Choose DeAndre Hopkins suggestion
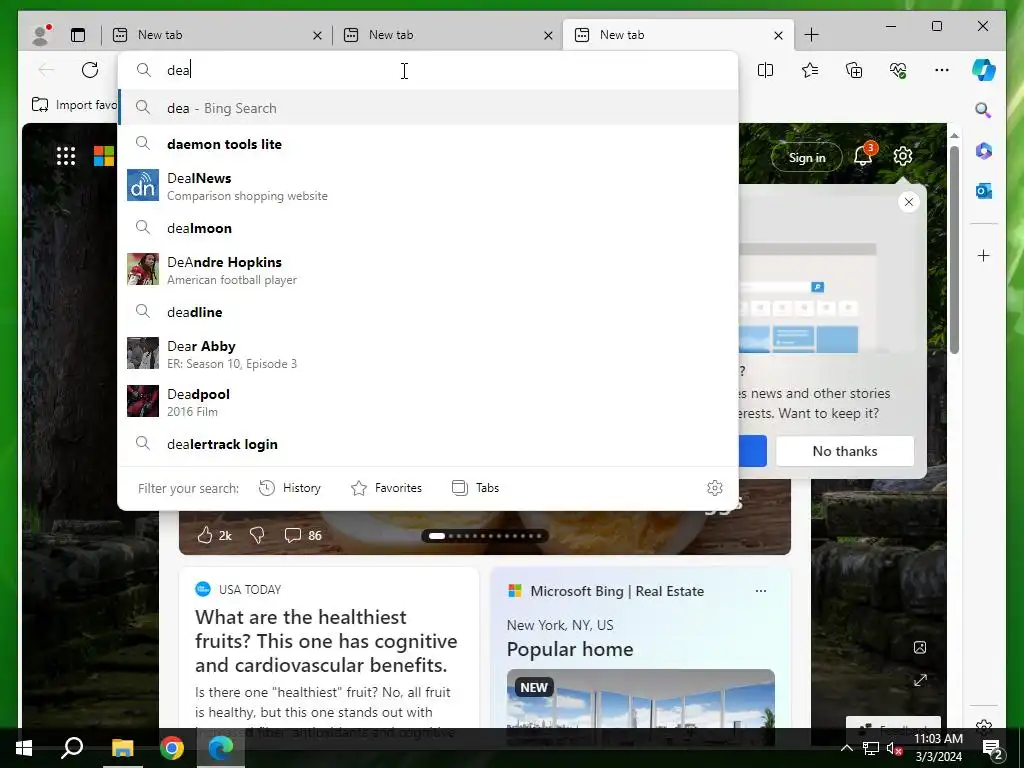This screenshot has height=768, width=1024. point(428,270)
